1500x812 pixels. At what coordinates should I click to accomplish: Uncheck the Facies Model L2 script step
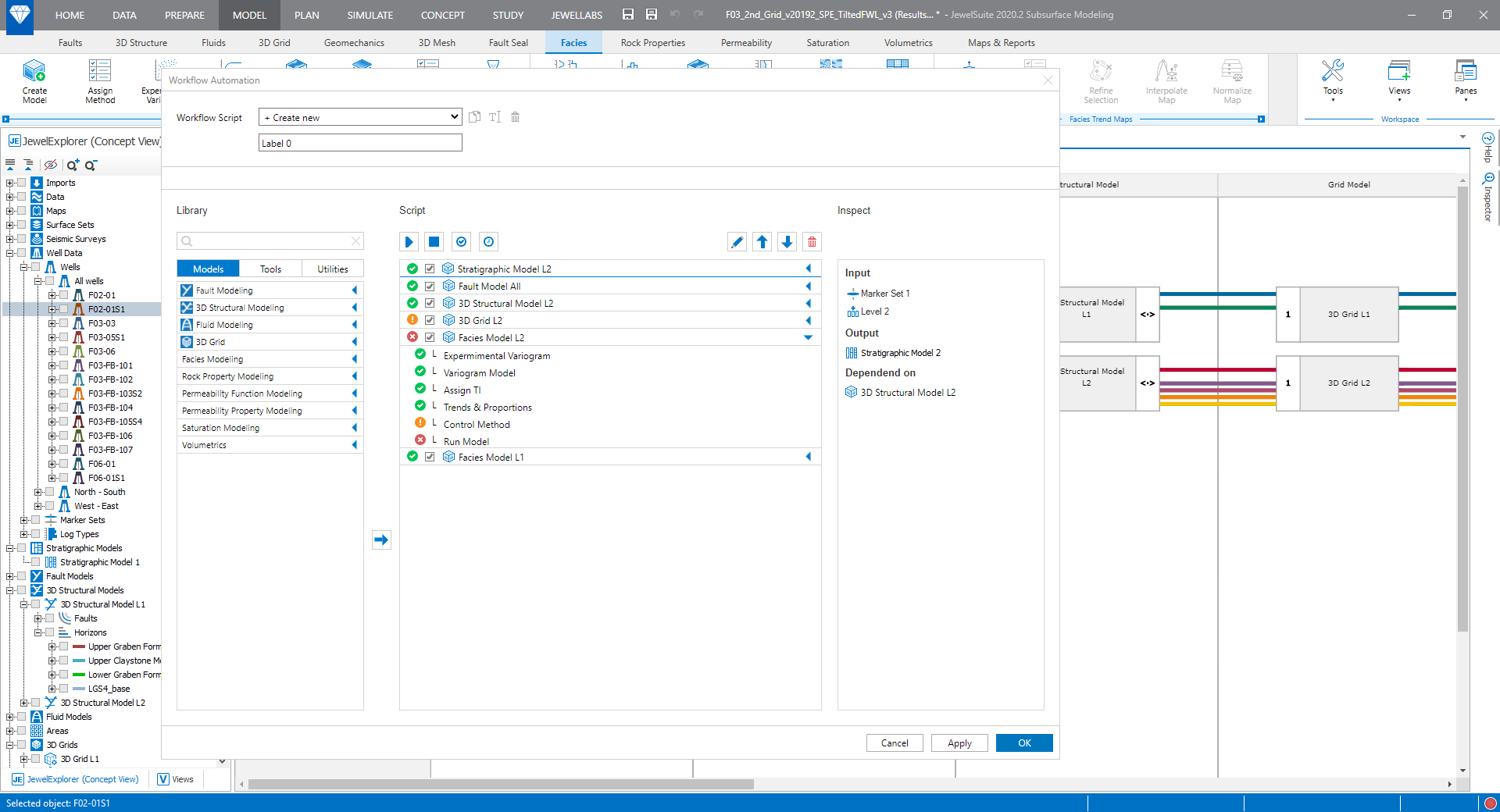click(430, 337)
